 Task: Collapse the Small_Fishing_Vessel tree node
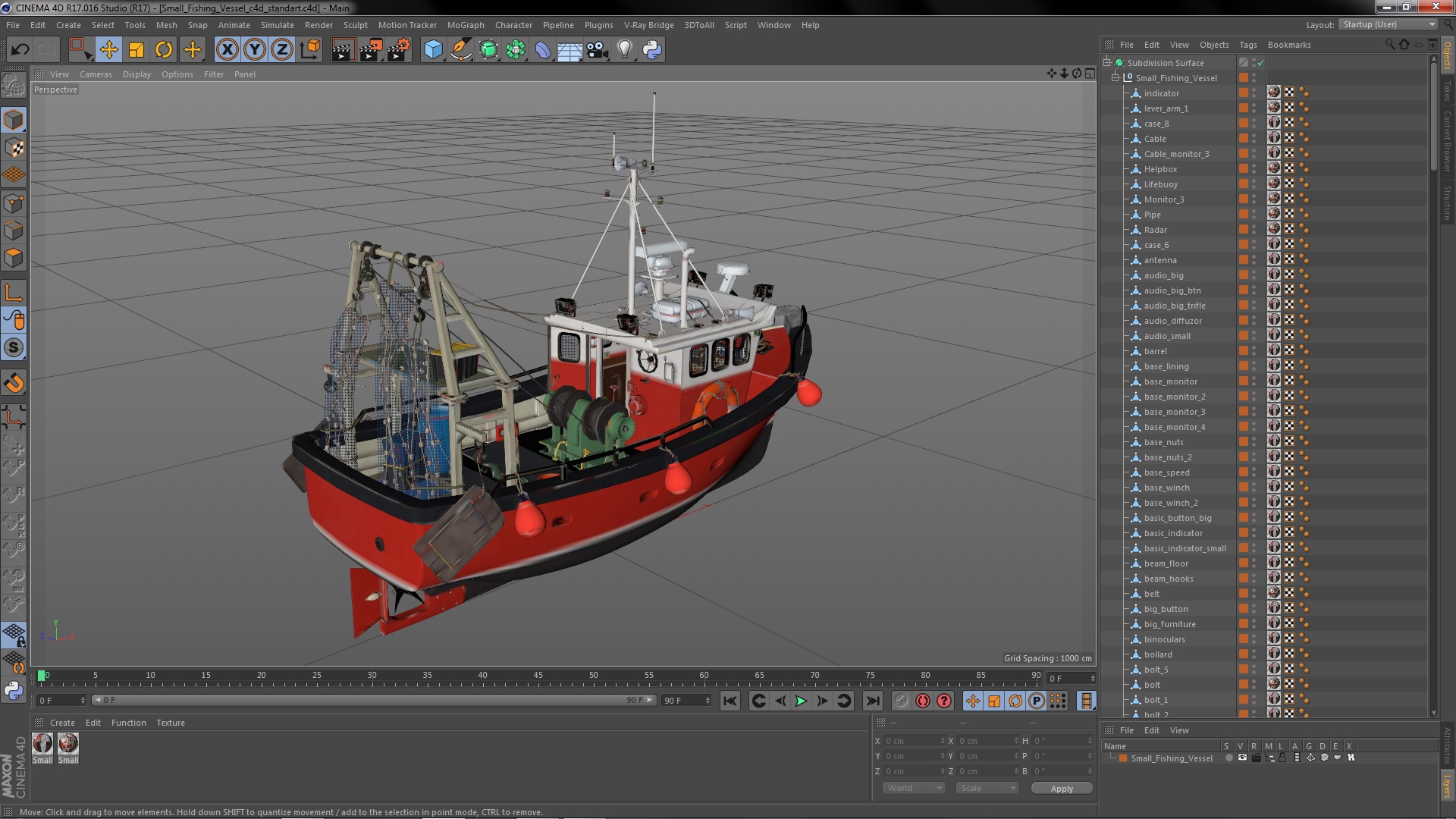pos(1116,78)
